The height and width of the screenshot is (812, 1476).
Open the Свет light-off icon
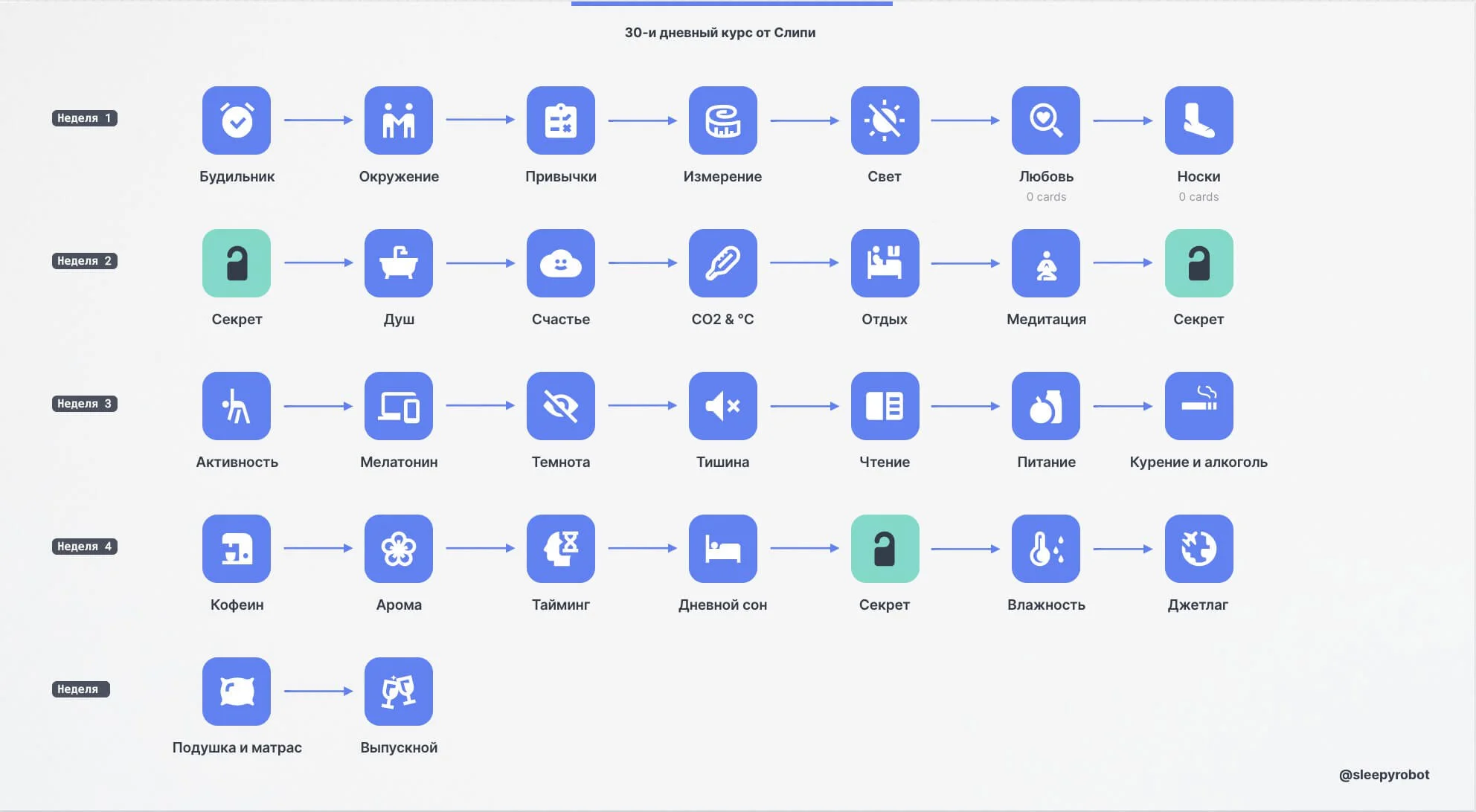tap(885, 120)
